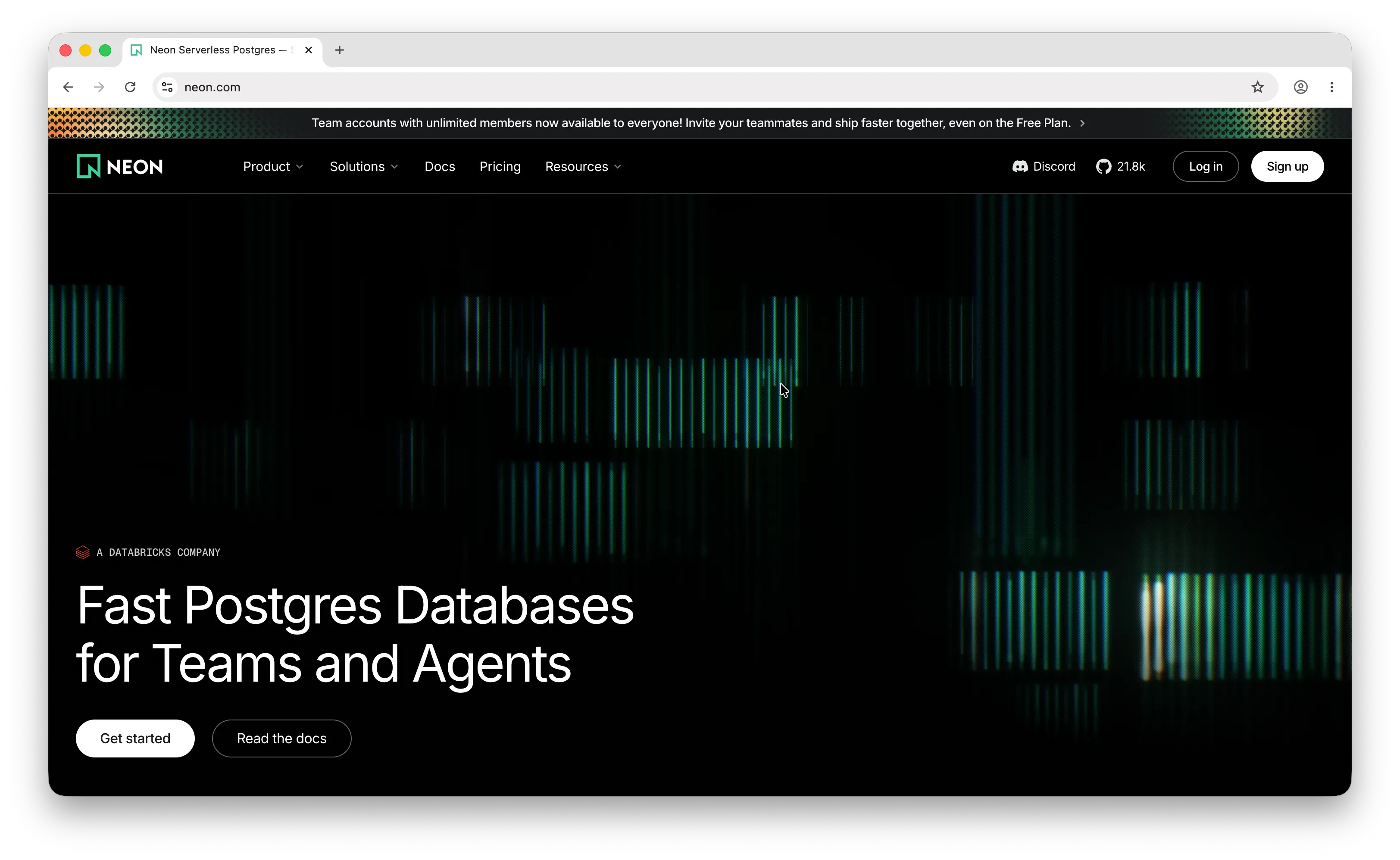This screenshot has width=1400, height=860.
Task: Open a new browser tab
Action: tap(340, 50)
